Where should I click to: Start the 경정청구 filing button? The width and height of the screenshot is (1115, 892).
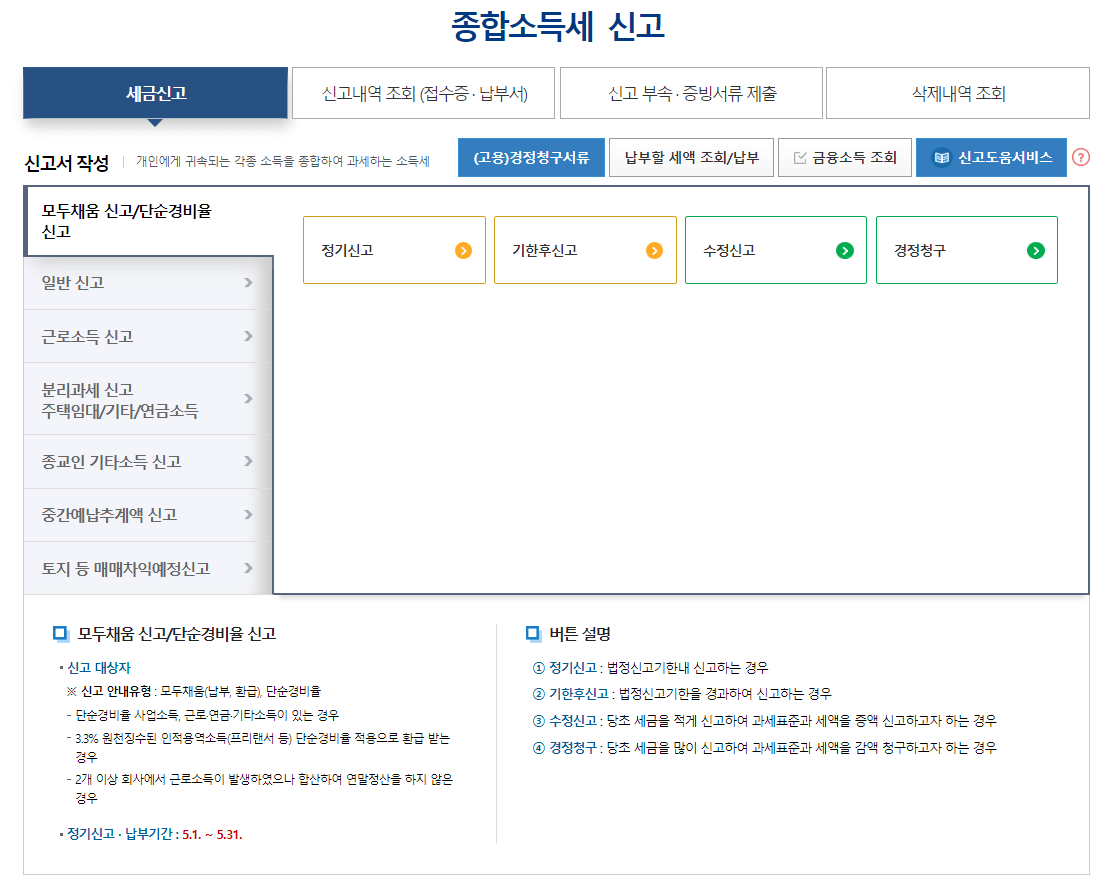[x=967, y=250]
